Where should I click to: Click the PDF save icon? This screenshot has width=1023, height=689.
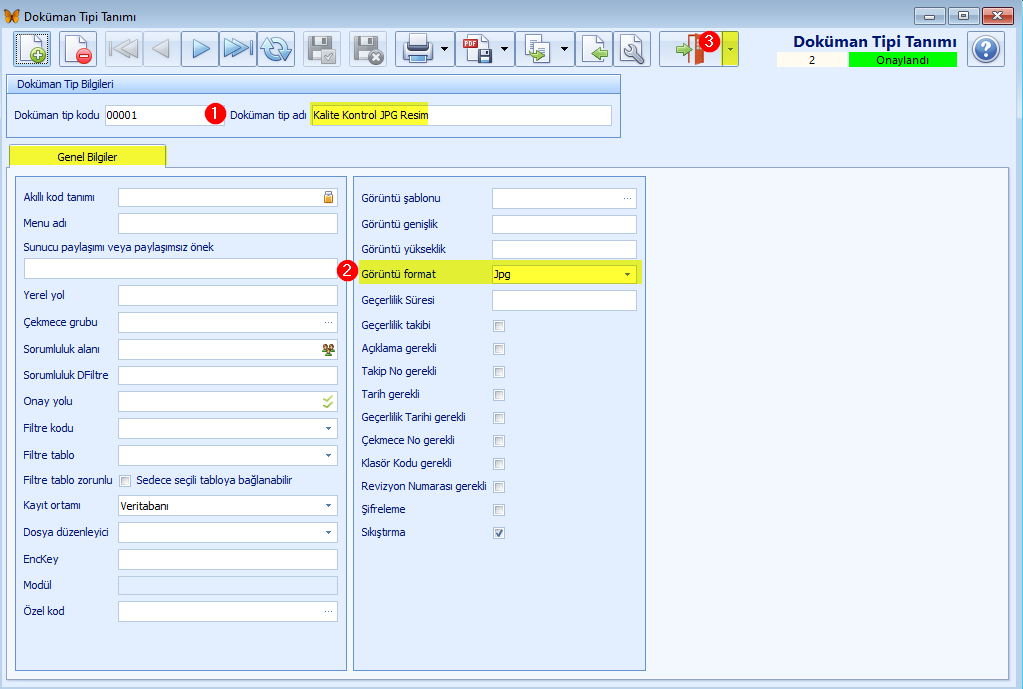pos(478,49)
